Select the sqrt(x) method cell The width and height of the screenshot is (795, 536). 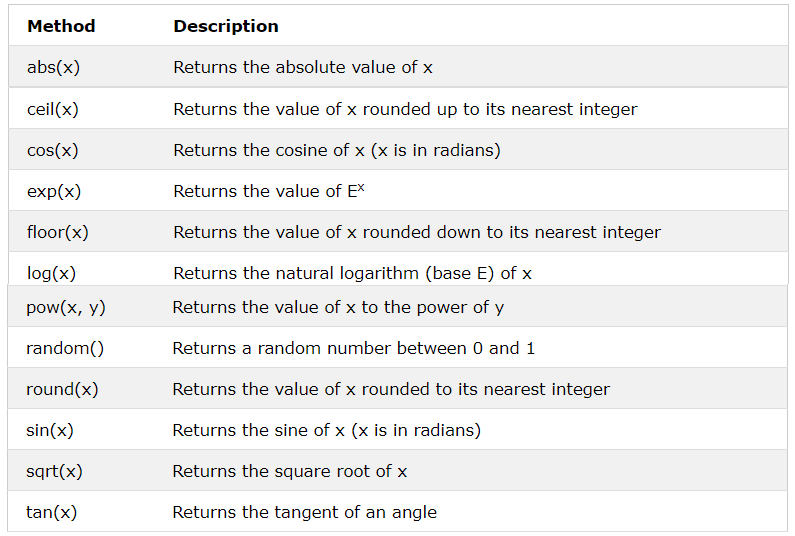click(x=55, y=471)
